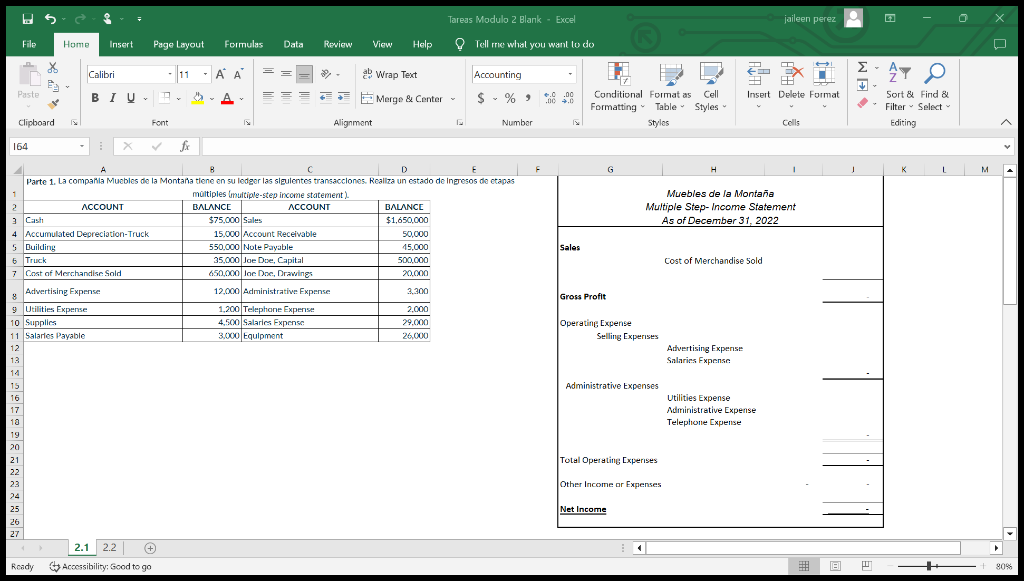Click the Format Painter brush icon
The height and width of the screenshot is (581, 1024).
54,103
